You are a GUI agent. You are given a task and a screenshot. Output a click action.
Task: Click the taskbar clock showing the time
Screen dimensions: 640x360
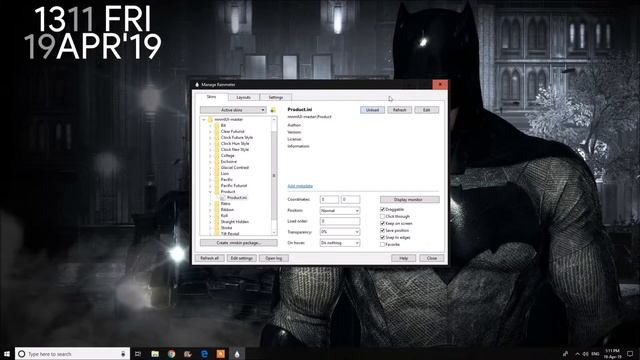612,354
